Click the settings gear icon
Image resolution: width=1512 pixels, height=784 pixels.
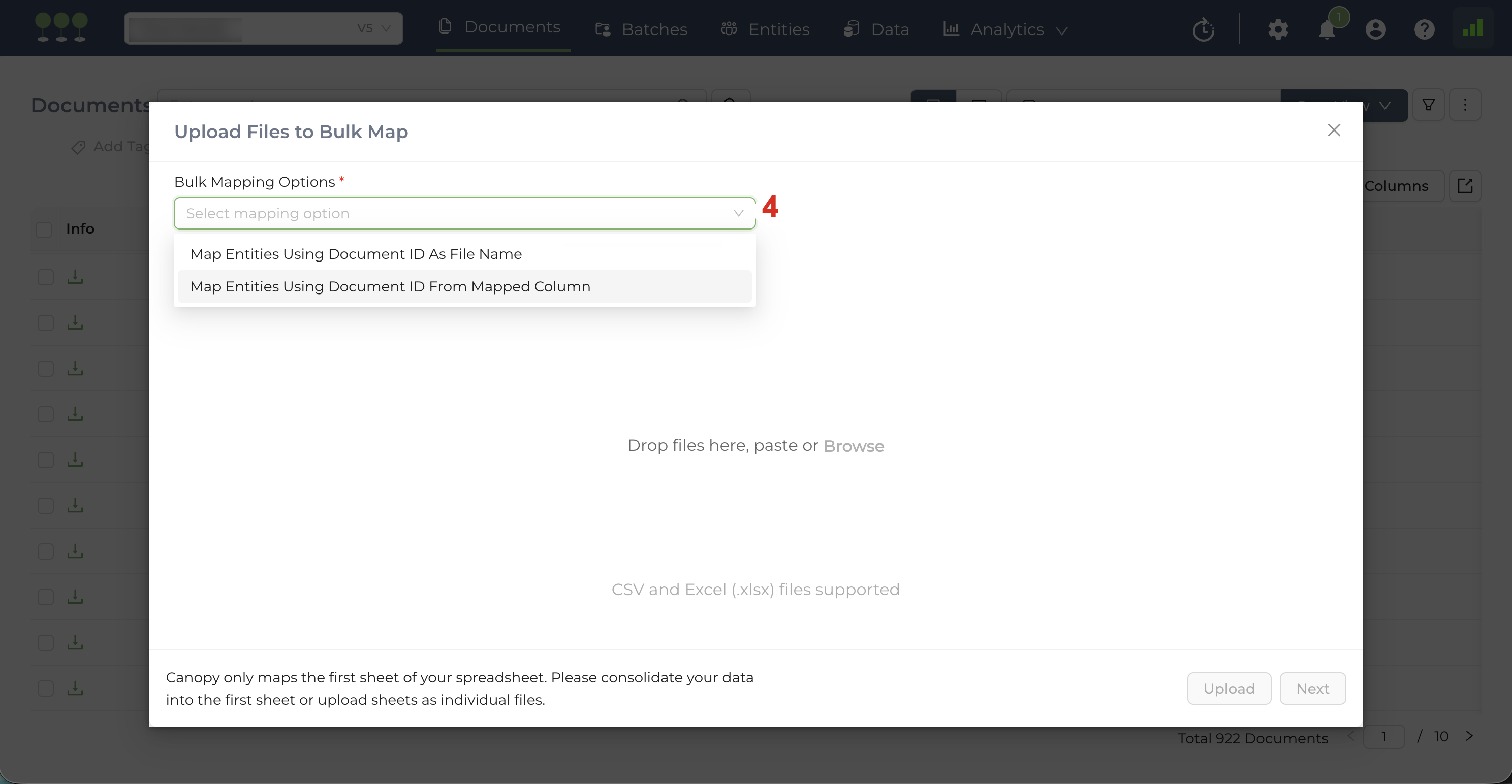coord(1278,29)
